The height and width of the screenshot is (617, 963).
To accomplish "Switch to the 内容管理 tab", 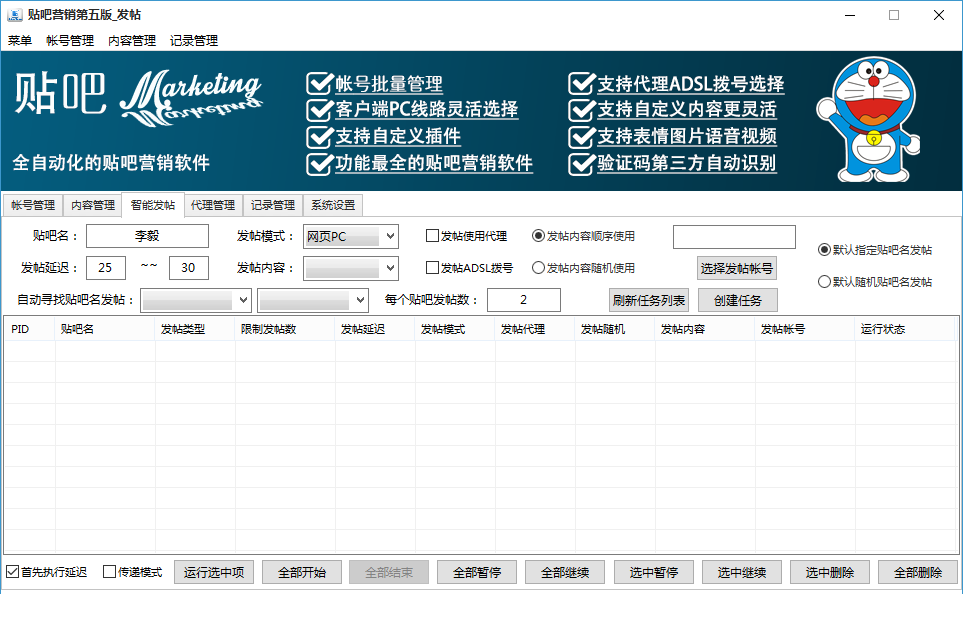I will tap(93, 205).
